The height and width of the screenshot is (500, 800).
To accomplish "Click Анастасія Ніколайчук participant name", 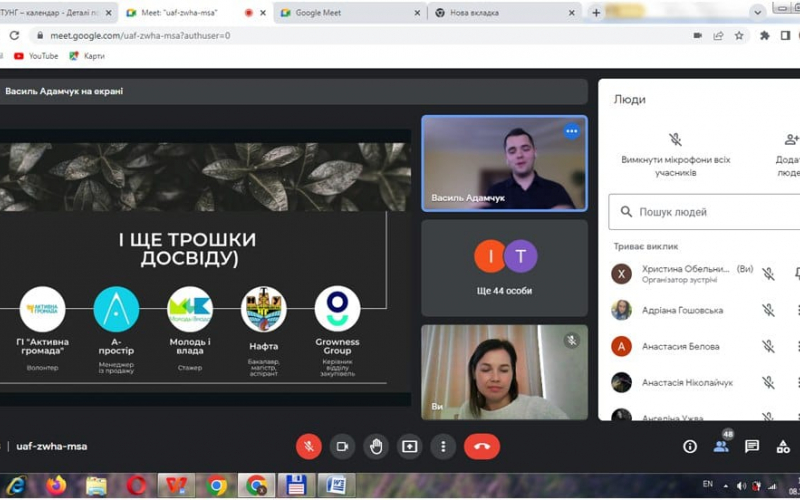I will pyautogui.click(x=687, y=382).
